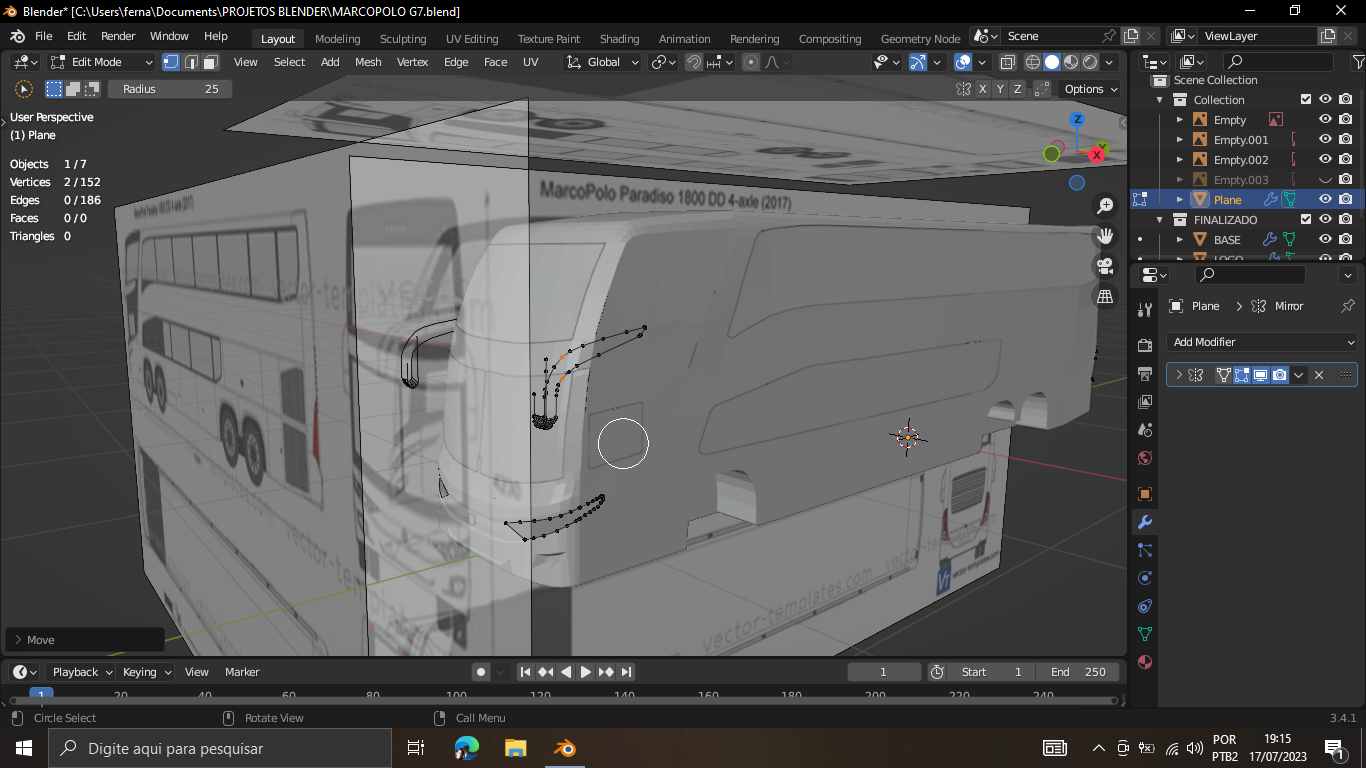Click the Windows taskbar search box

[220, 748]
